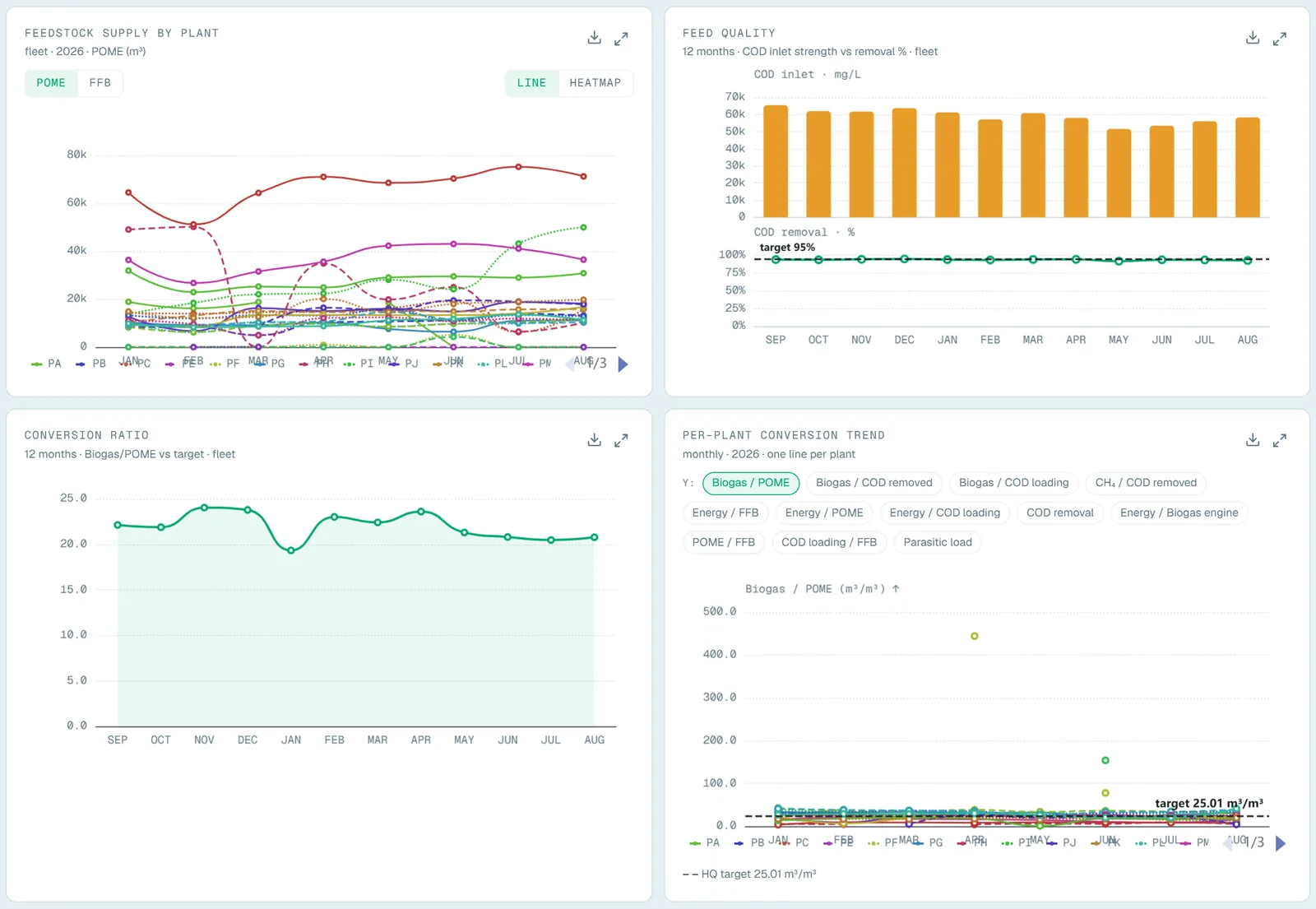This screenshot has height=909, width=1316.
Task: Click the SEP bar in COD inlet chart
Action: (776, 161)
